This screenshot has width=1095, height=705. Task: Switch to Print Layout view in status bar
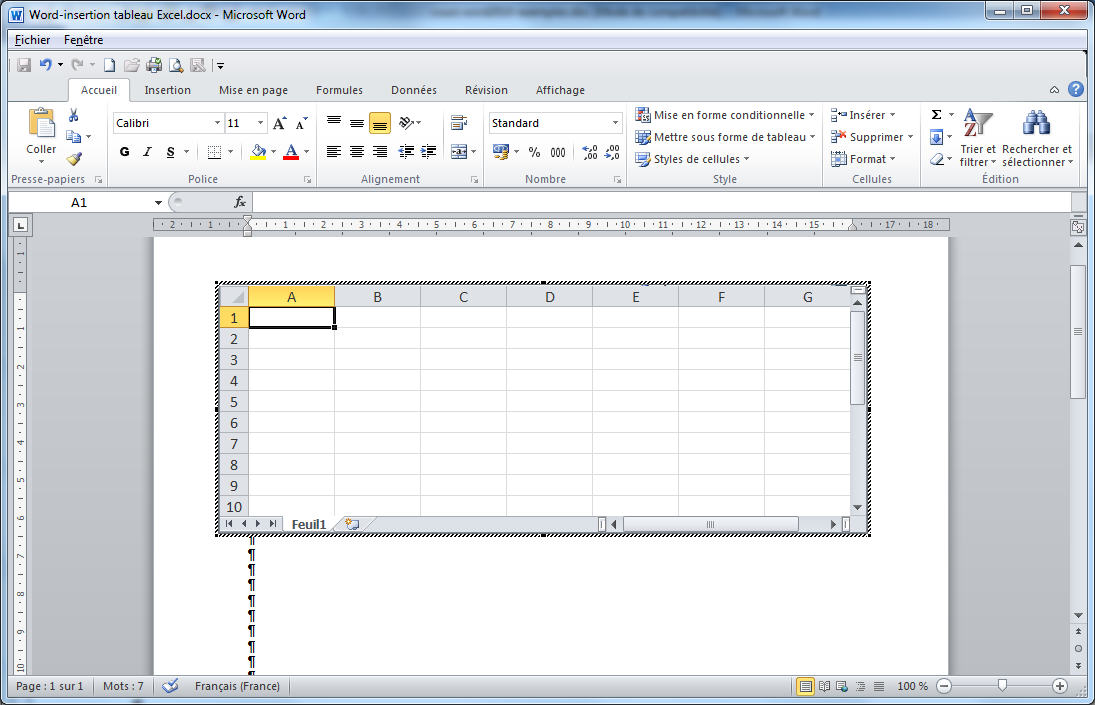click(x=805, y=686)
